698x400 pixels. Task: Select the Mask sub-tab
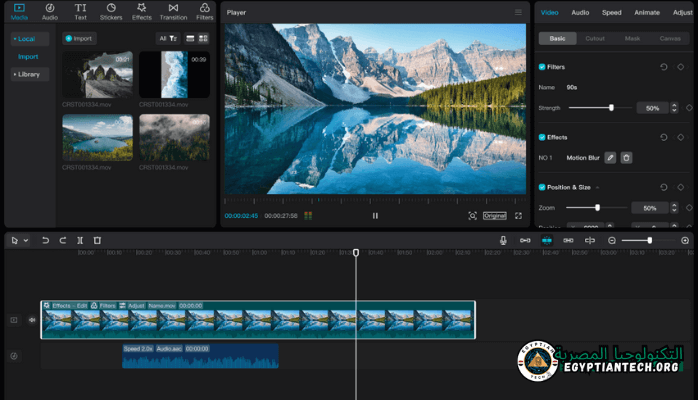pos(632,39)
